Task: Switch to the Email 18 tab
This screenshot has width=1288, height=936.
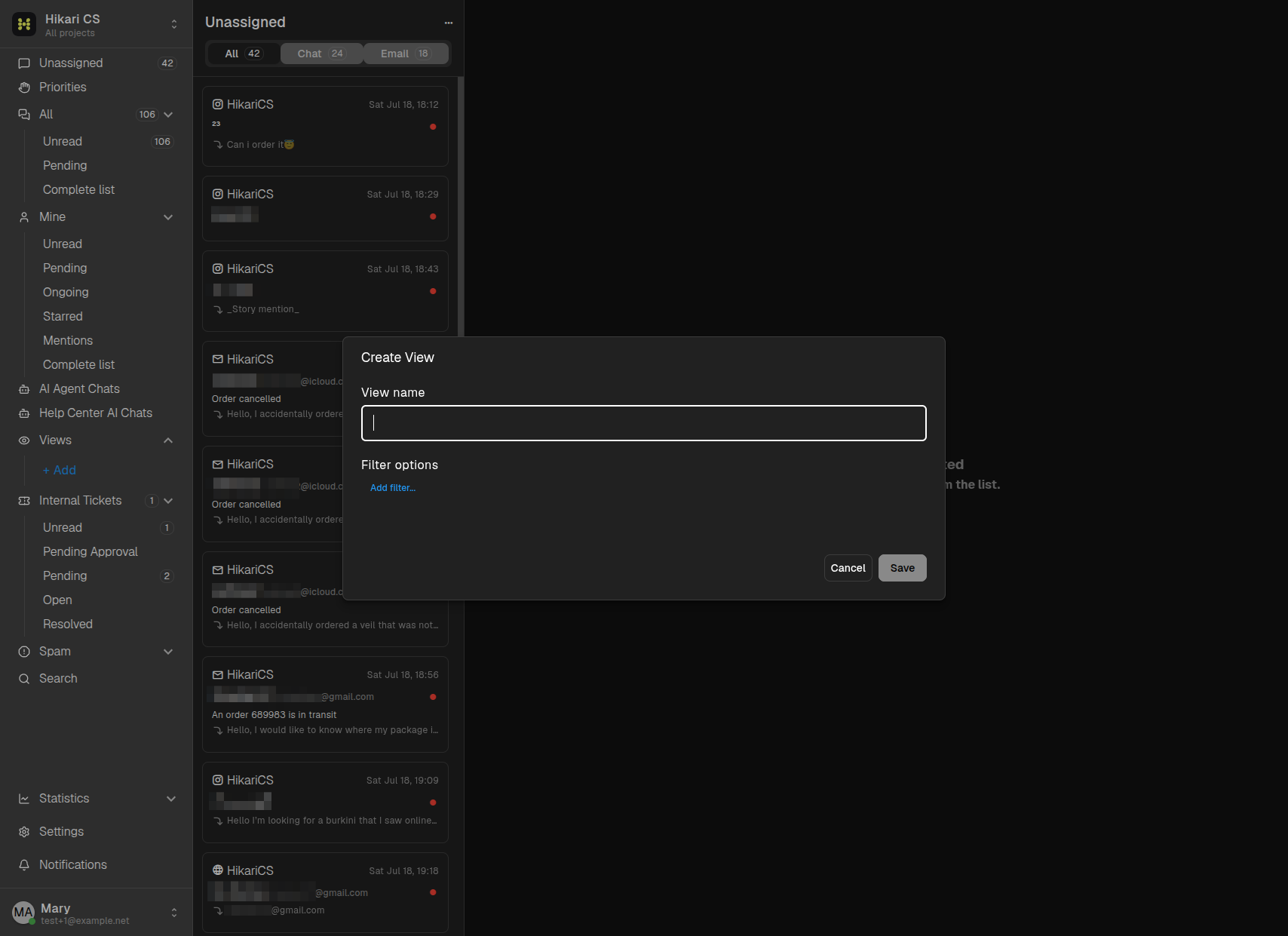Action: [406, 54]
